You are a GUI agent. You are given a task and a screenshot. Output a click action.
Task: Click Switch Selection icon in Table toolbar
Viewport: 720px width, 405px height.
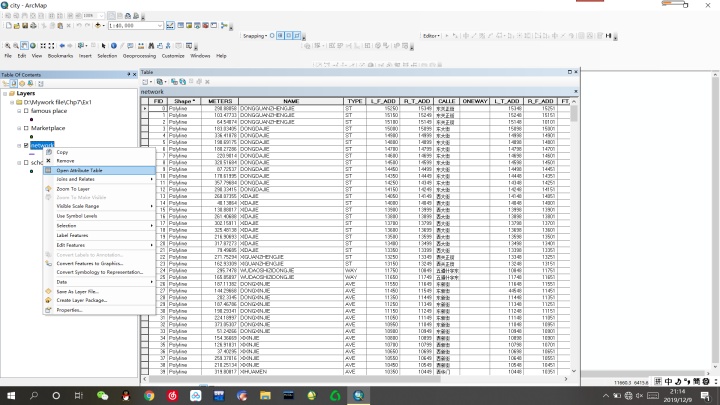pyautogui.click(x=183, y=82)
